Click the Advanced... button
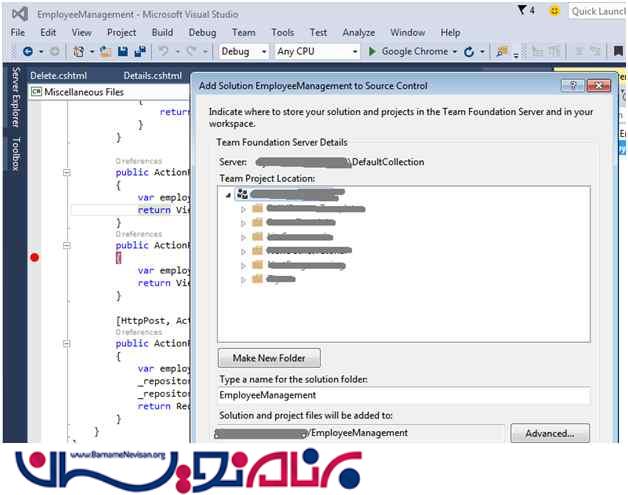Screen dimensions: 628x495 (x=549, y=433)
